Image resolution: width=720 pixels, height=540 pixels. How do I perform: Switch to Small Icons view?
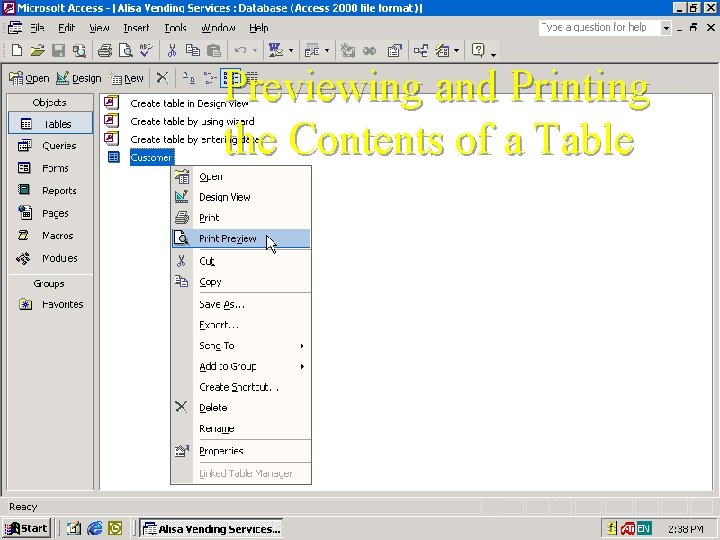[x=209, y=78]
